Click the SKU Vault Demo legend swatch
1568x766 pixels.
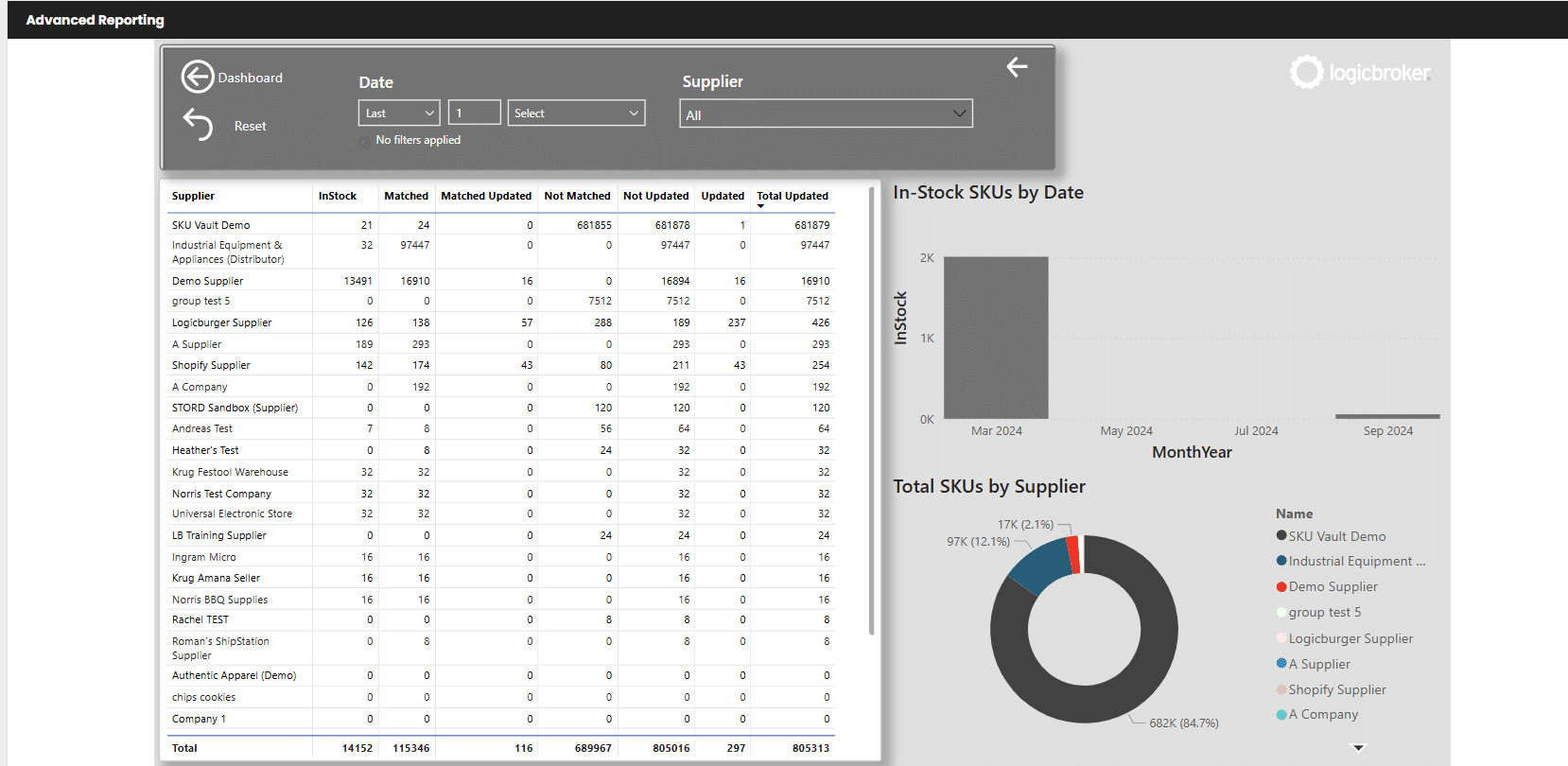pos(1281,535)
